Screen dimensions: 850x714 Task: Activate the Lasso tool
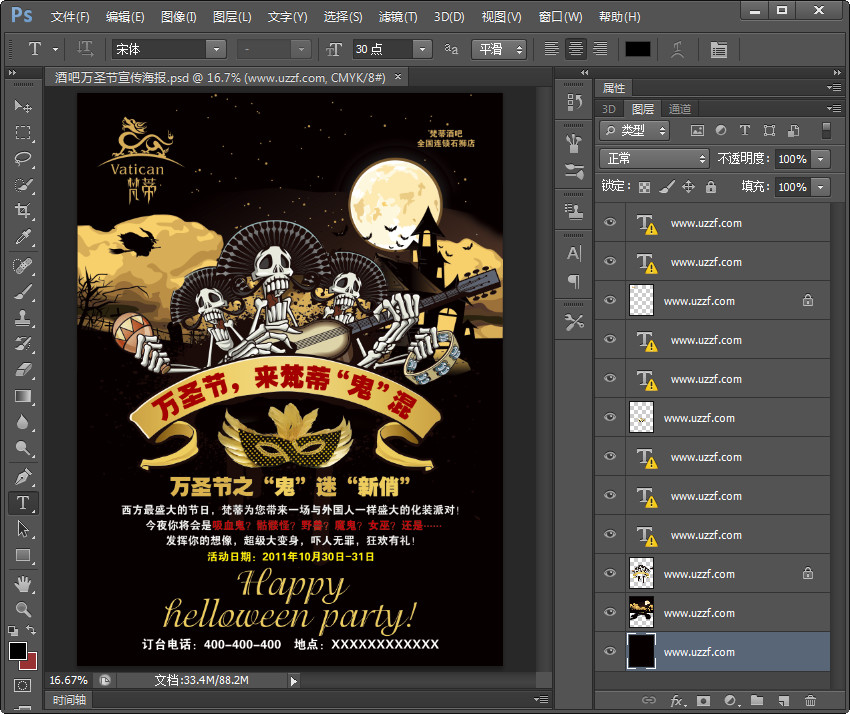[x=22, y=159]
